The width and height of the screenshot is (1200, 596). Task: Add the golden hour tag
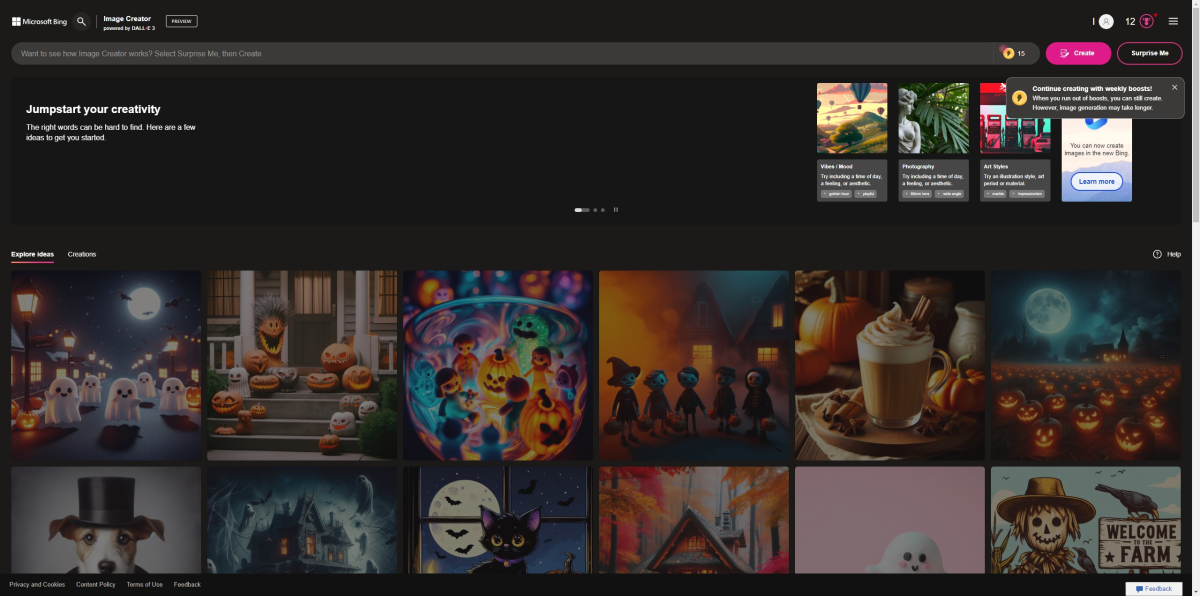(836, 193)
